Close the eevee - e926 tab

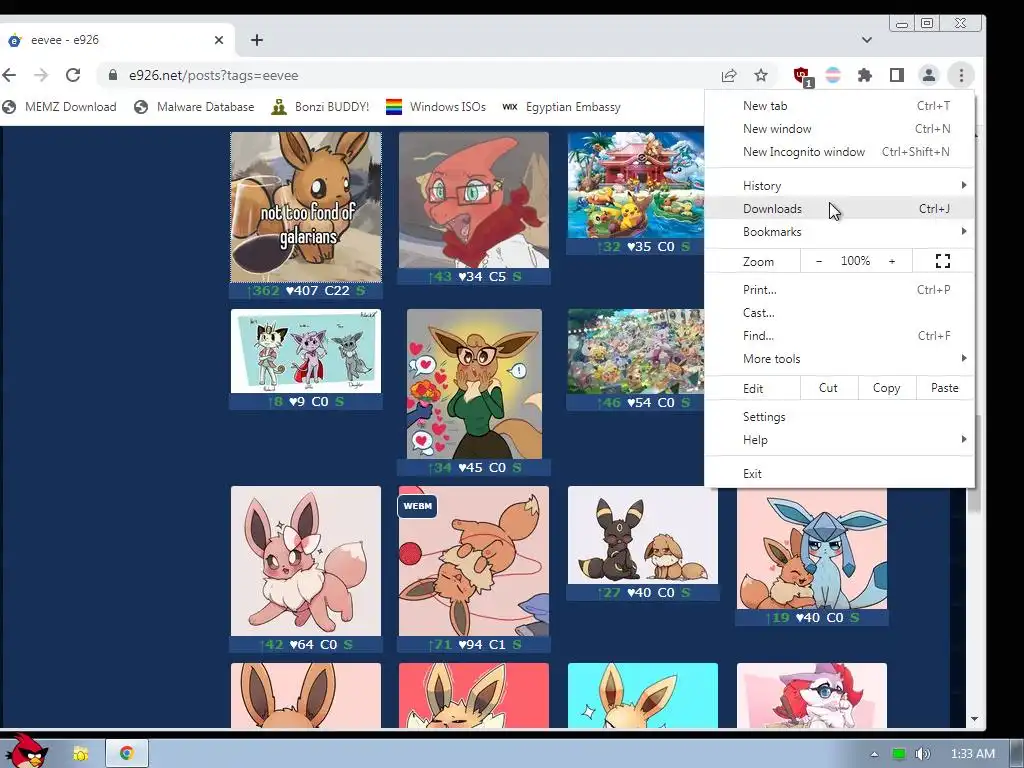click(219, 40)
